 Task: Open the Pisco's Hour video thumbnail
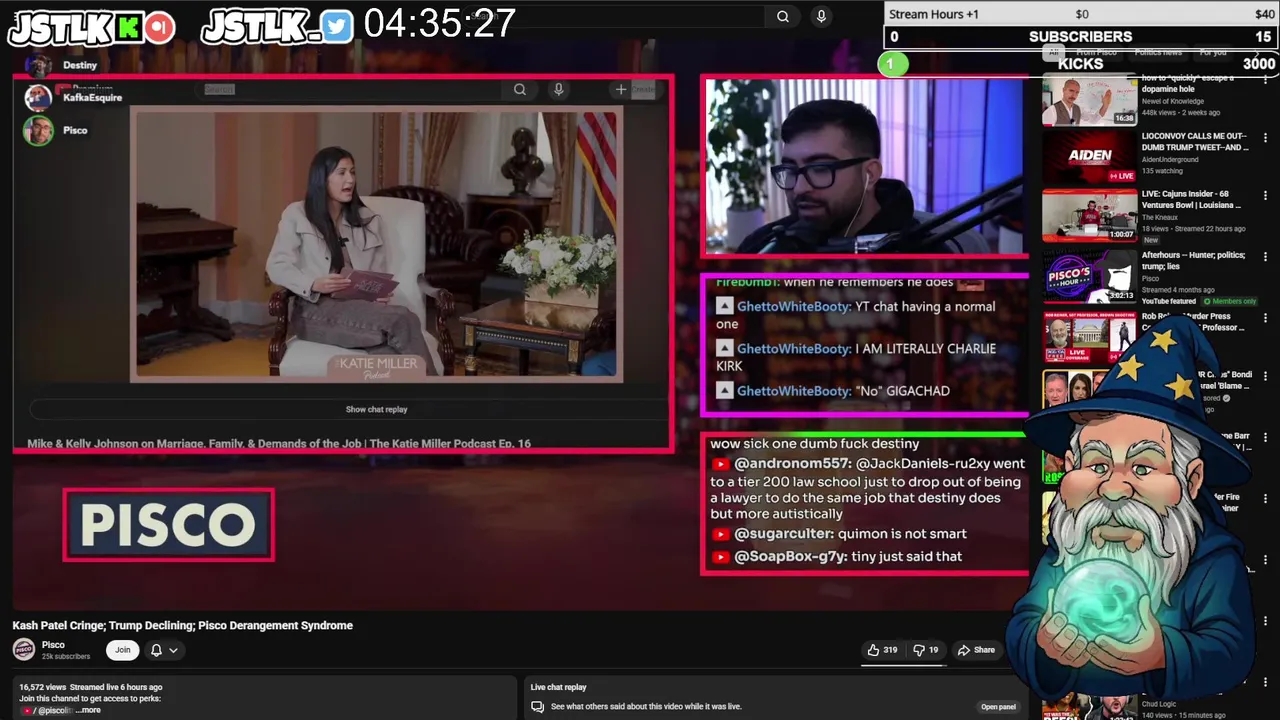tap(1089, 275)
